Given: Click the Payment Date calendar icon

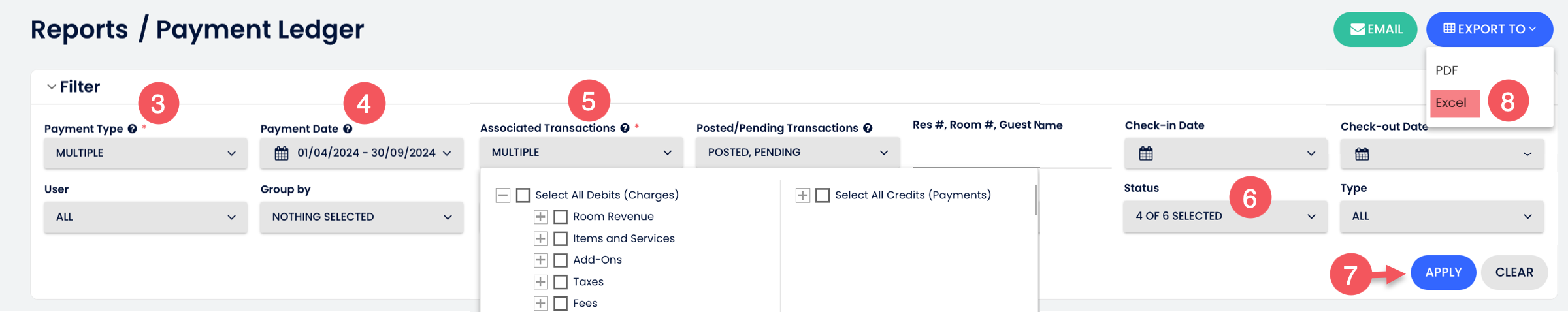Looking at the screenshot, I should pos(282,153).
